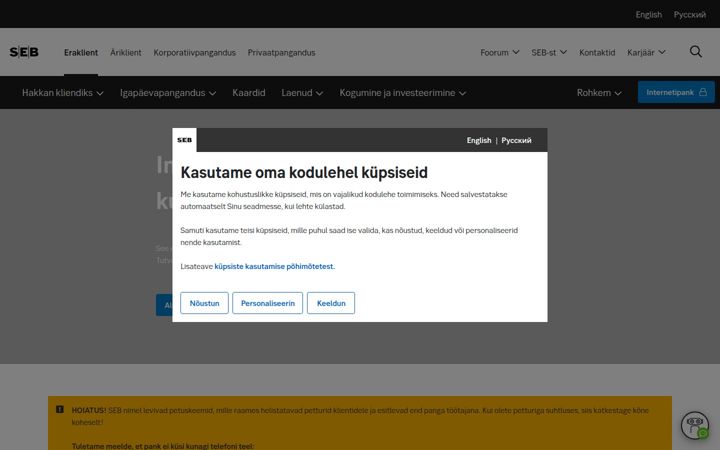Click the SEB logo in the header
The image size is (720, 450).
click(24, 52)
